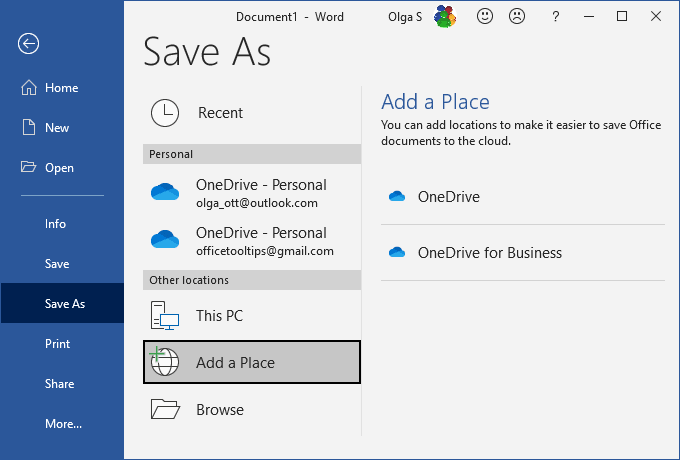Choose OneDrive - Personal olga_ott@outlook.com

(252, 192)
